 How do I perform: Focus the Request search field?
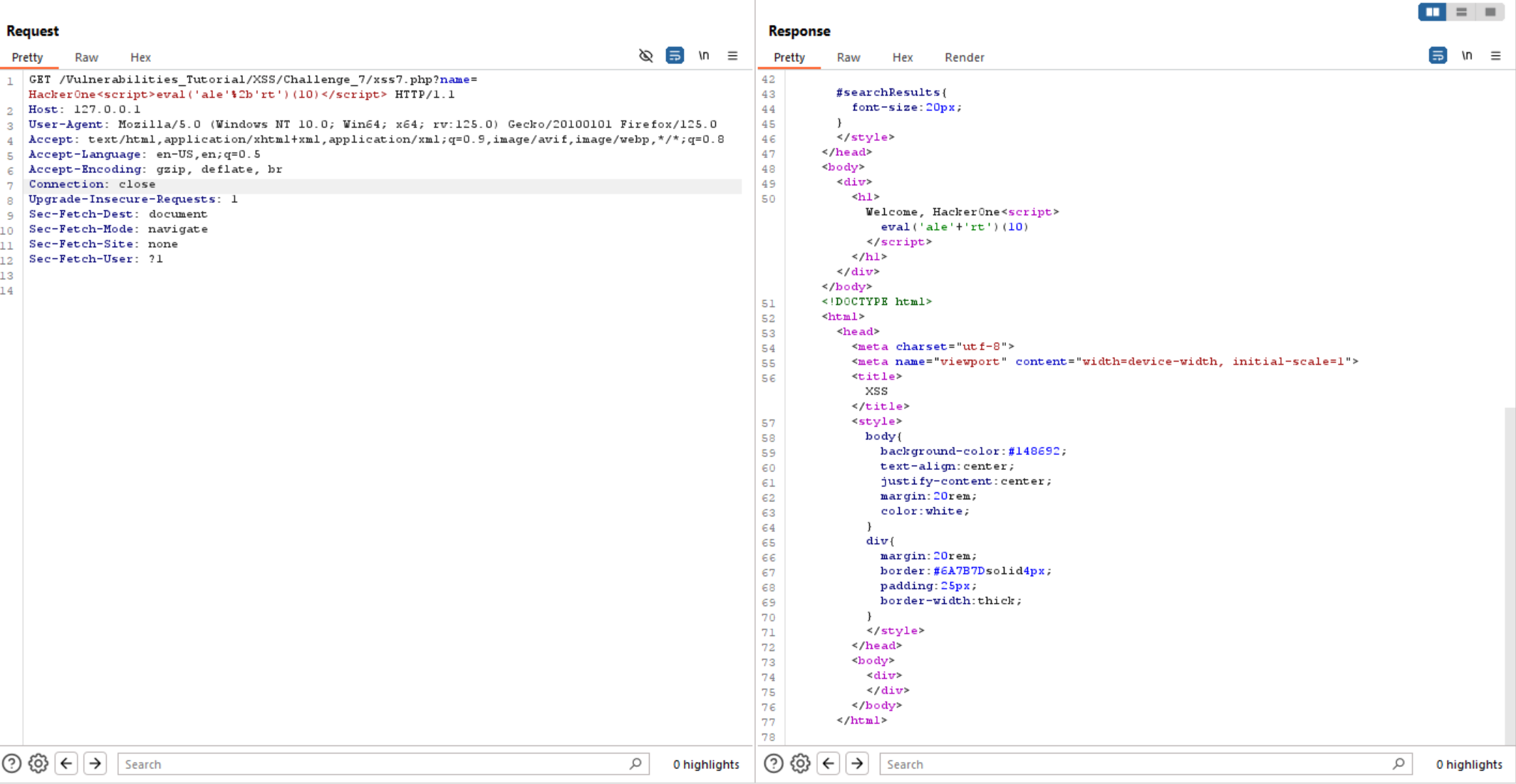tap(383, 764)
